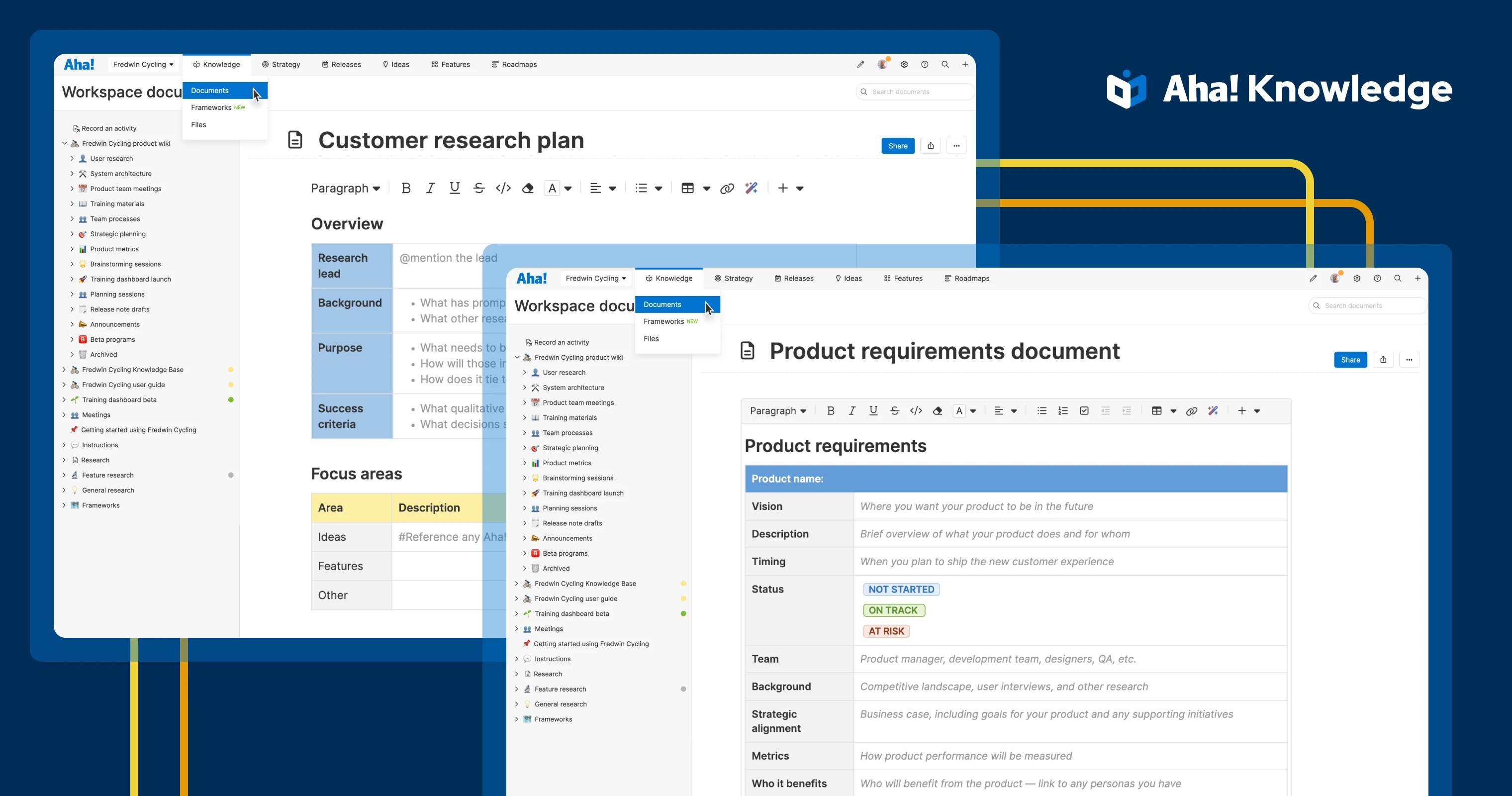Switch to the Roadmaps tab
Image resolution: width=1512 pixels, height=796 pixels.
point(514,65)
